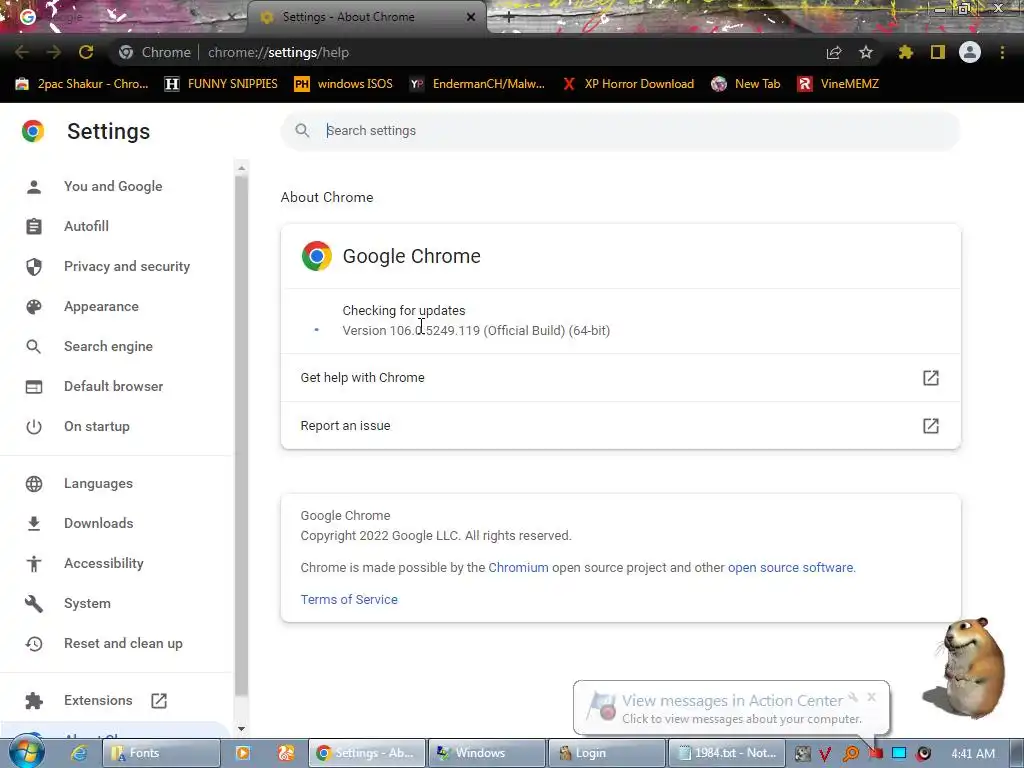Image resolution: width=1024 pixels, height=768 pixels.
Task: Open Default browser settings
Action: point(116,386)
